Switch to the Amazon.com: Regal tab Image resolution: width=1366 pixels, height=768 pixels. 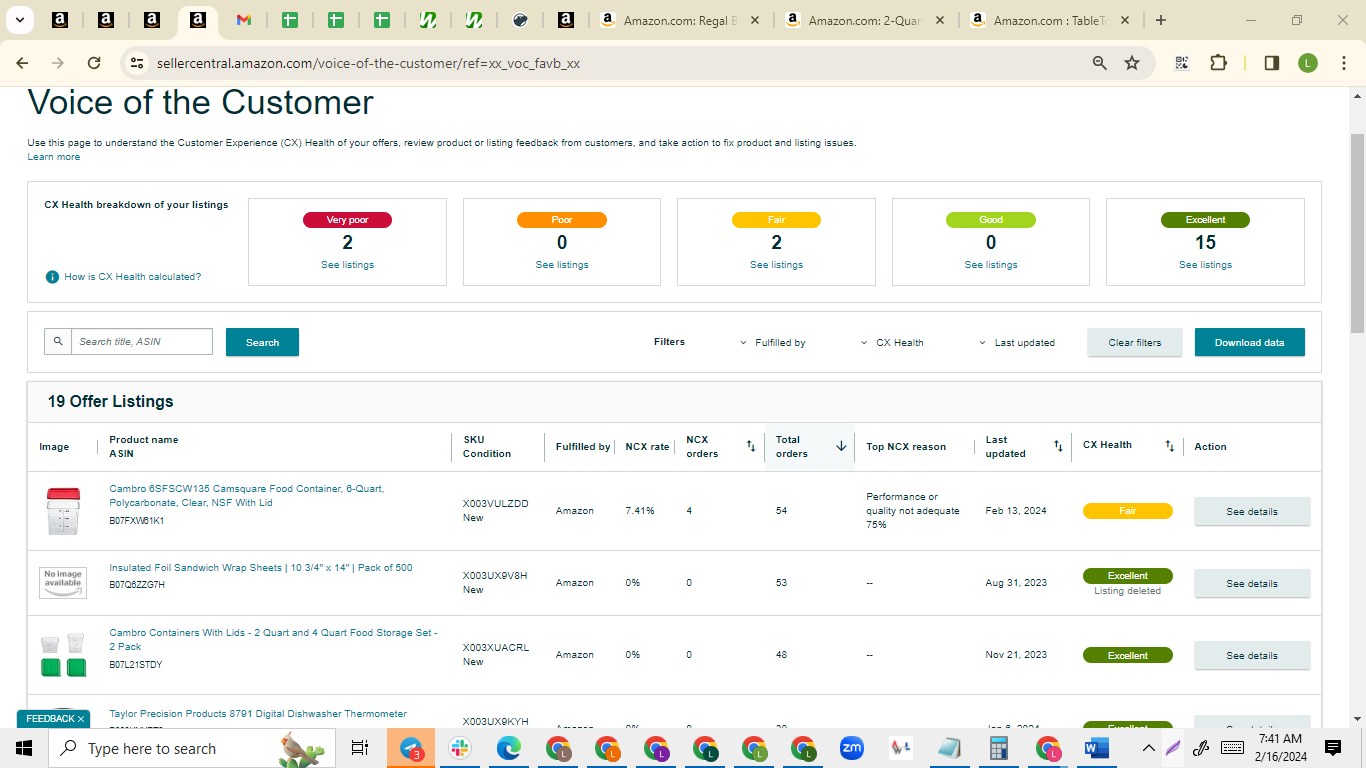[679, 20]
